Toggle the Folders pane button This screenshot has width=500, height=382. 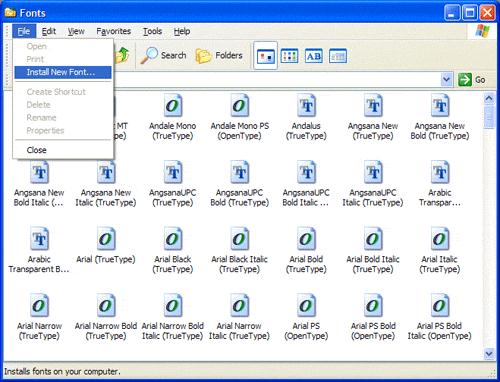[x=219, y=55]
